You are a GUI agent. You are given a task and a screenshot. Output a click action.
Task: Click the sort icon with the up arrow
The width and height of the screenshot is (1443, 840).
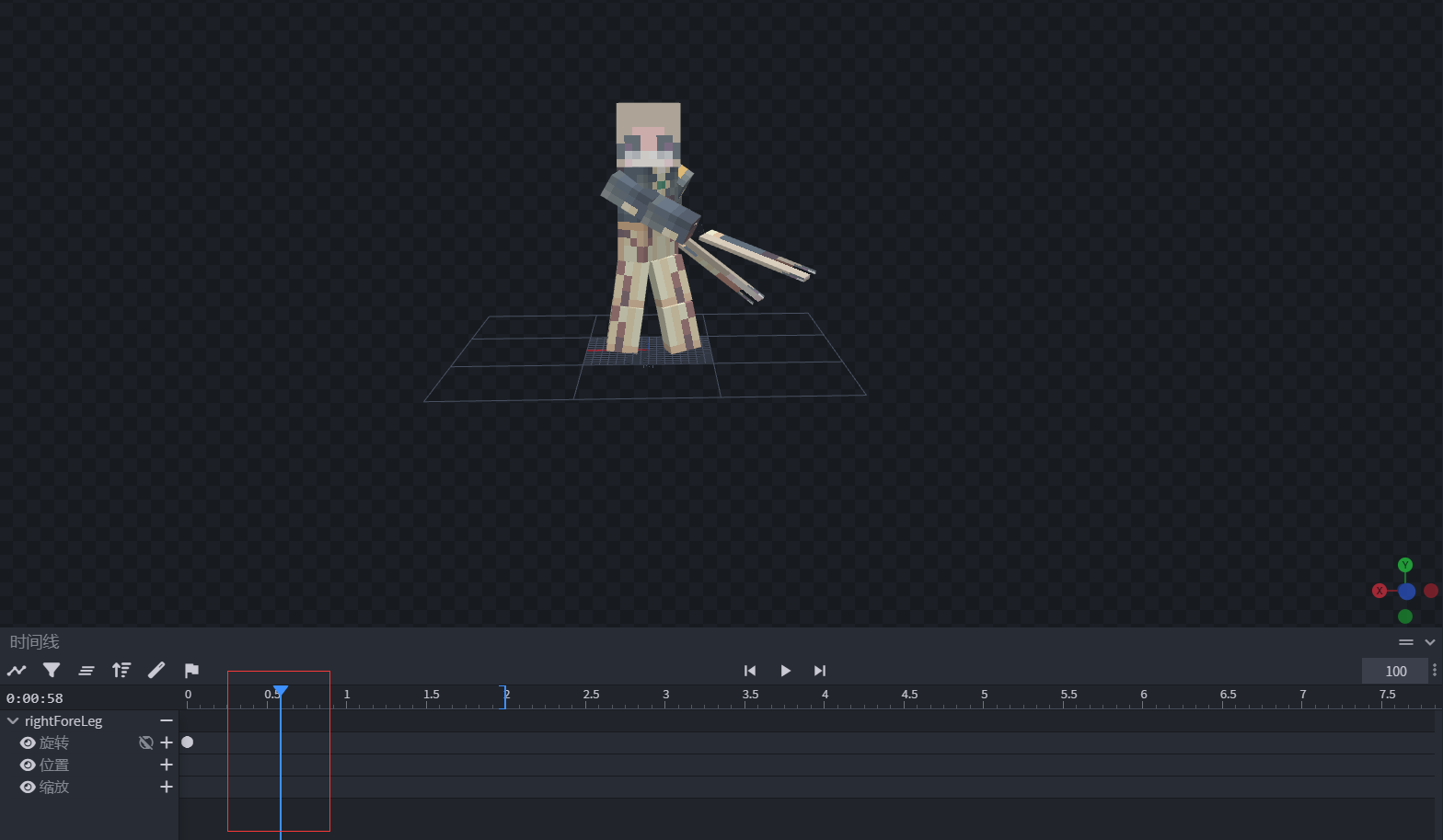tap(121, 671)
